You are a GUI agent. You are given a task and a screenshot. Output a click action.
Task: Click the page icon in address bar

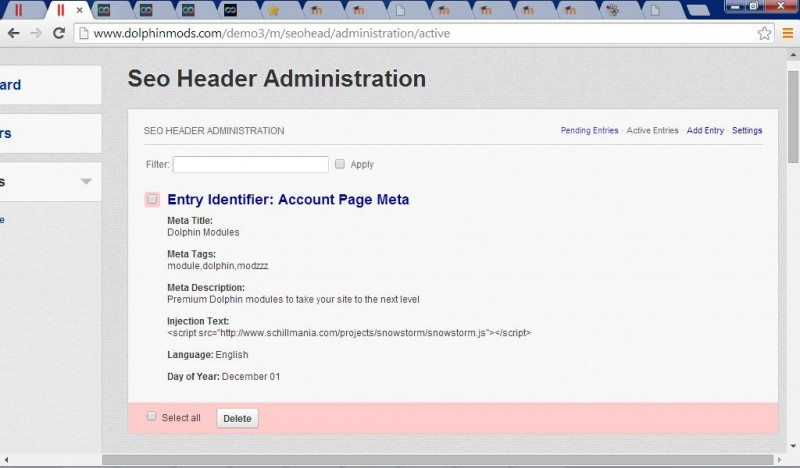pyautogui.click(x=84, y=33)
